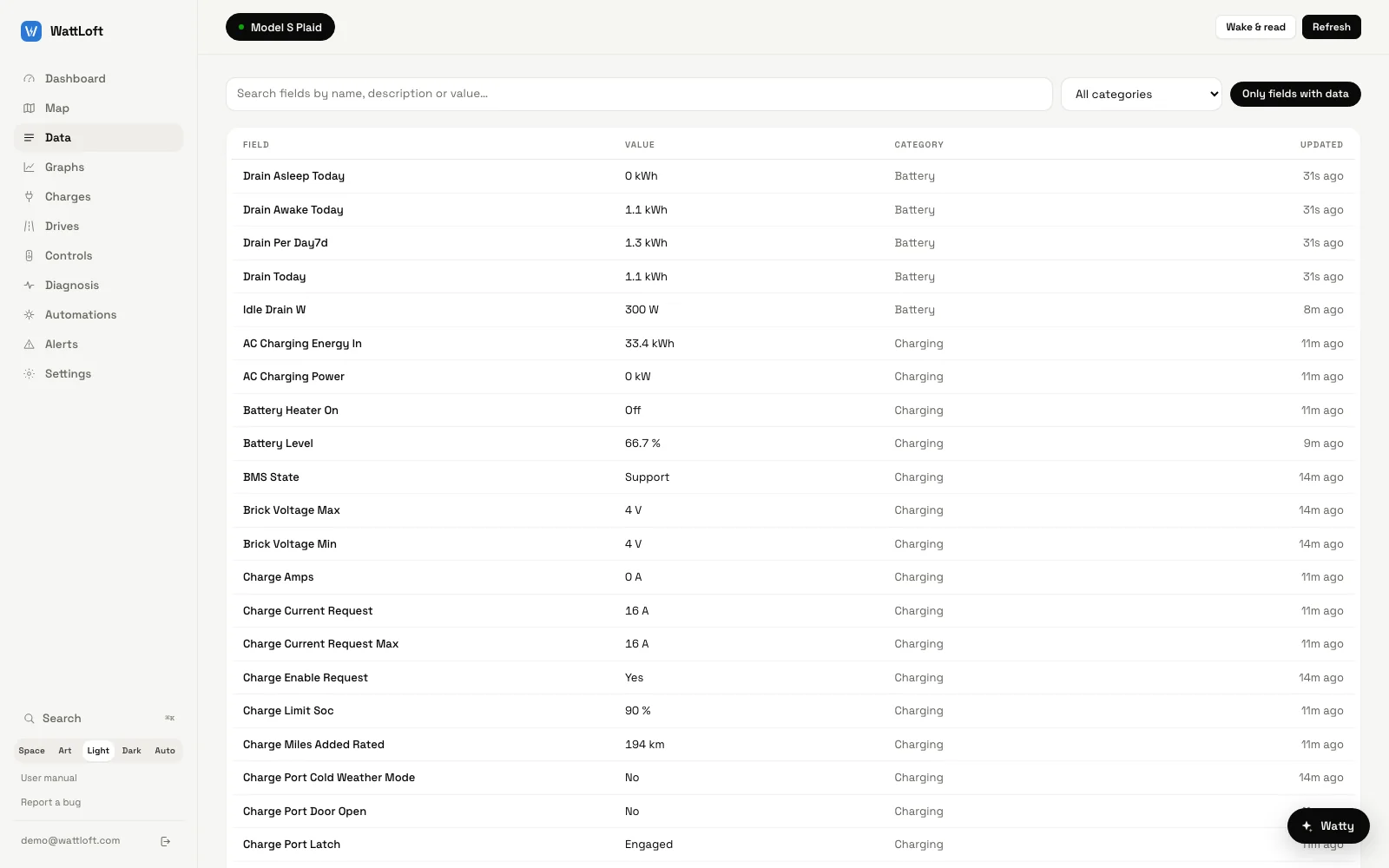This screenshot has height=868, width=1389.
Task: Click the Map icon in sidebar
Action: (x=29, y=108)
